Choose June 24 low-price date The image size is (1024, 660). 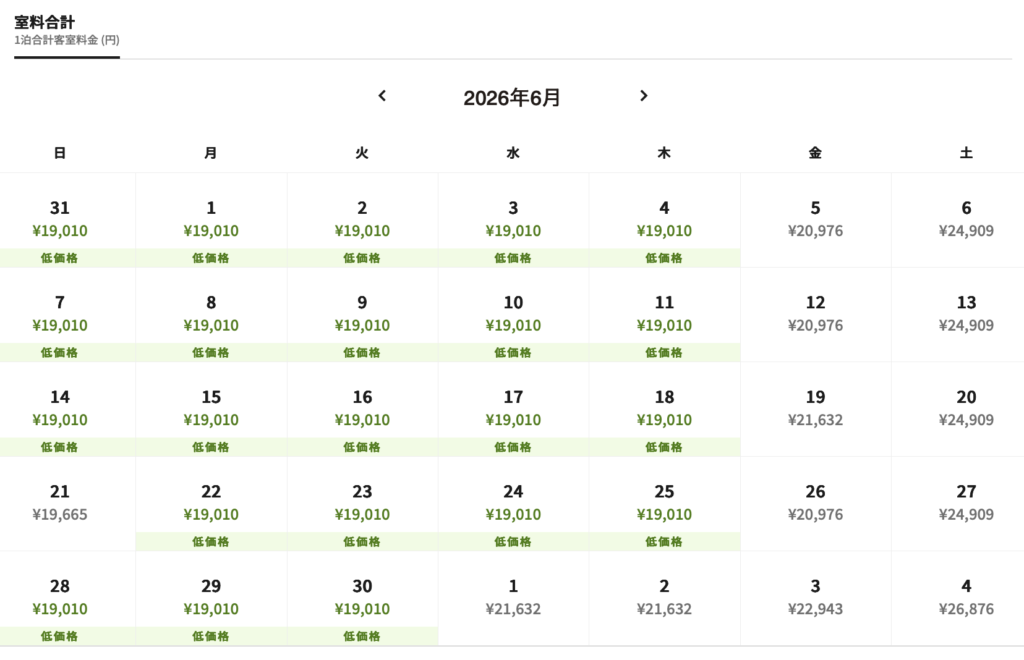tap(513, 503)
